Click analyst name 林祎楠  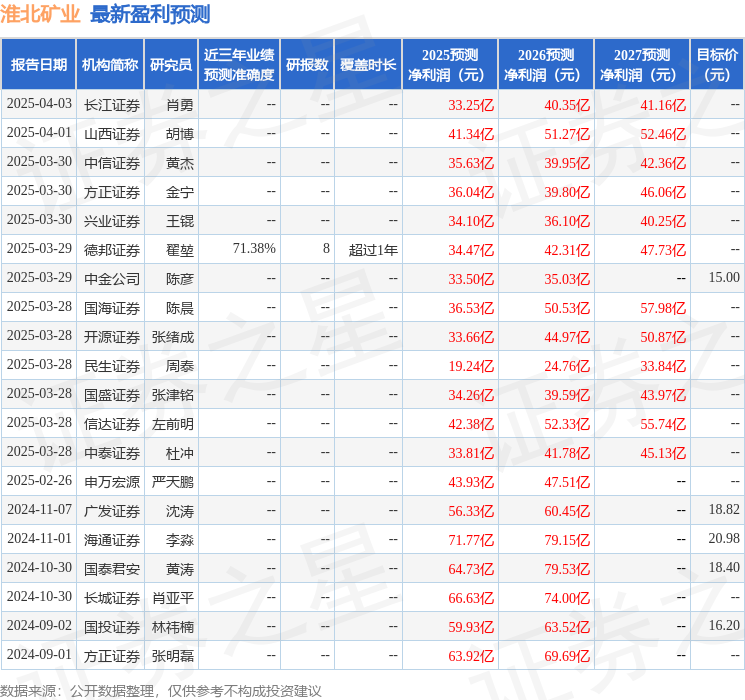click(x=172, y=627)
